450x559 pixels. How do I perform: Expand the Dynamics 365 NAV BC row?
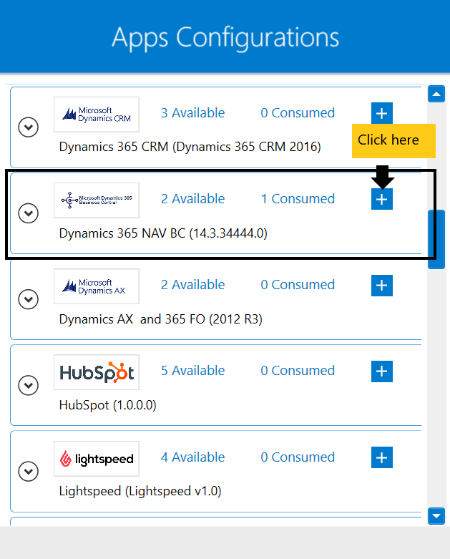click(29, 213)
